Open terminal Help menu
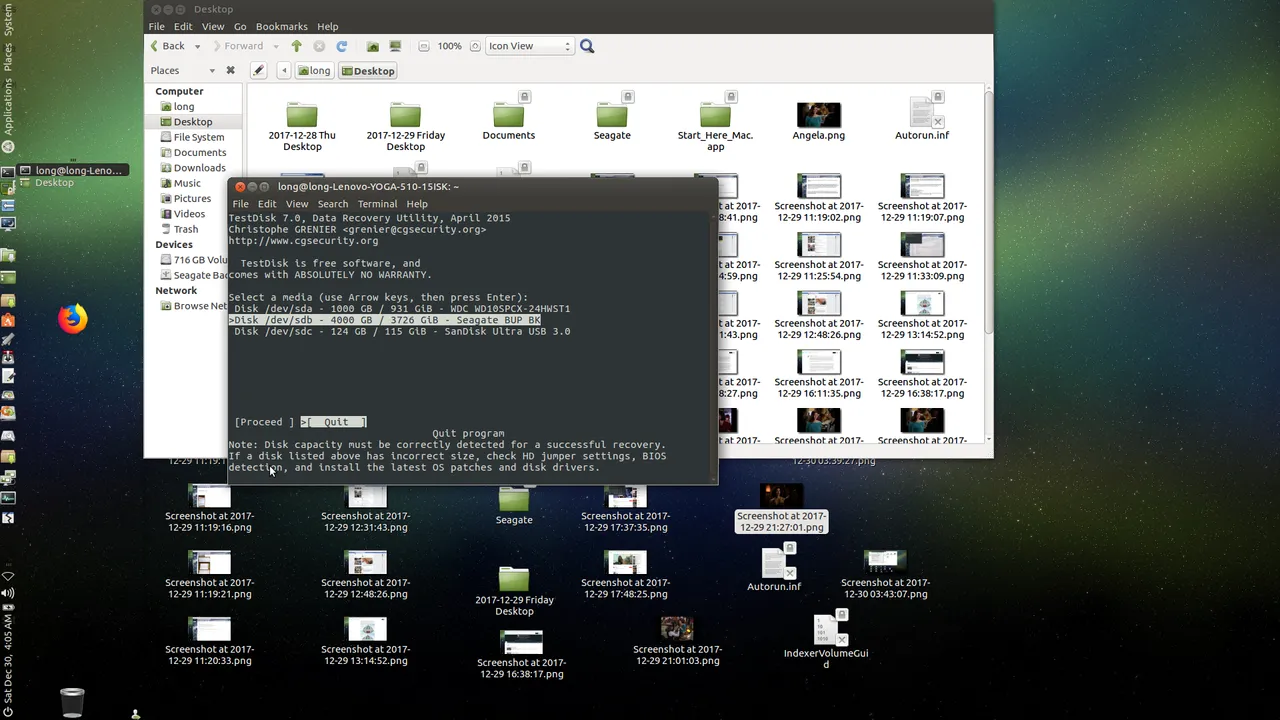 (x=417, y=204)
